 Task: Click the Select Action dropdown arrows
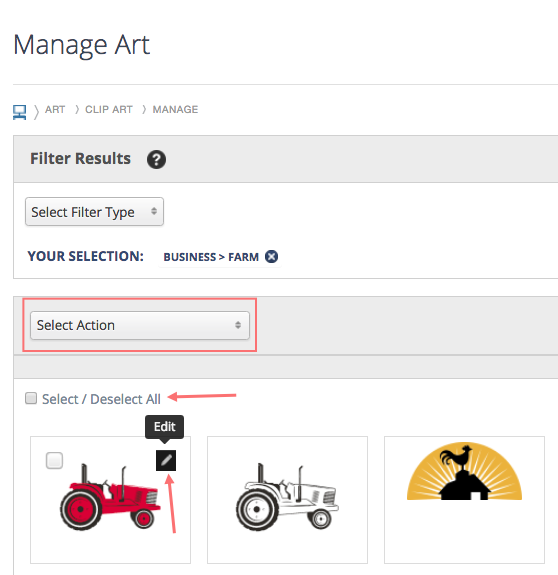click(238, 325)
